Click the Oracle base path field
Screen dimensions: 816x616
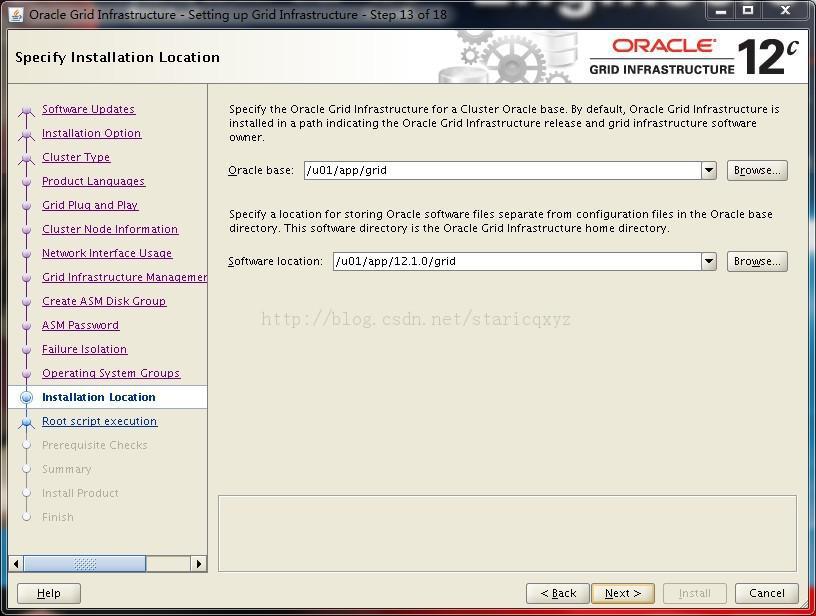[503, 170]
